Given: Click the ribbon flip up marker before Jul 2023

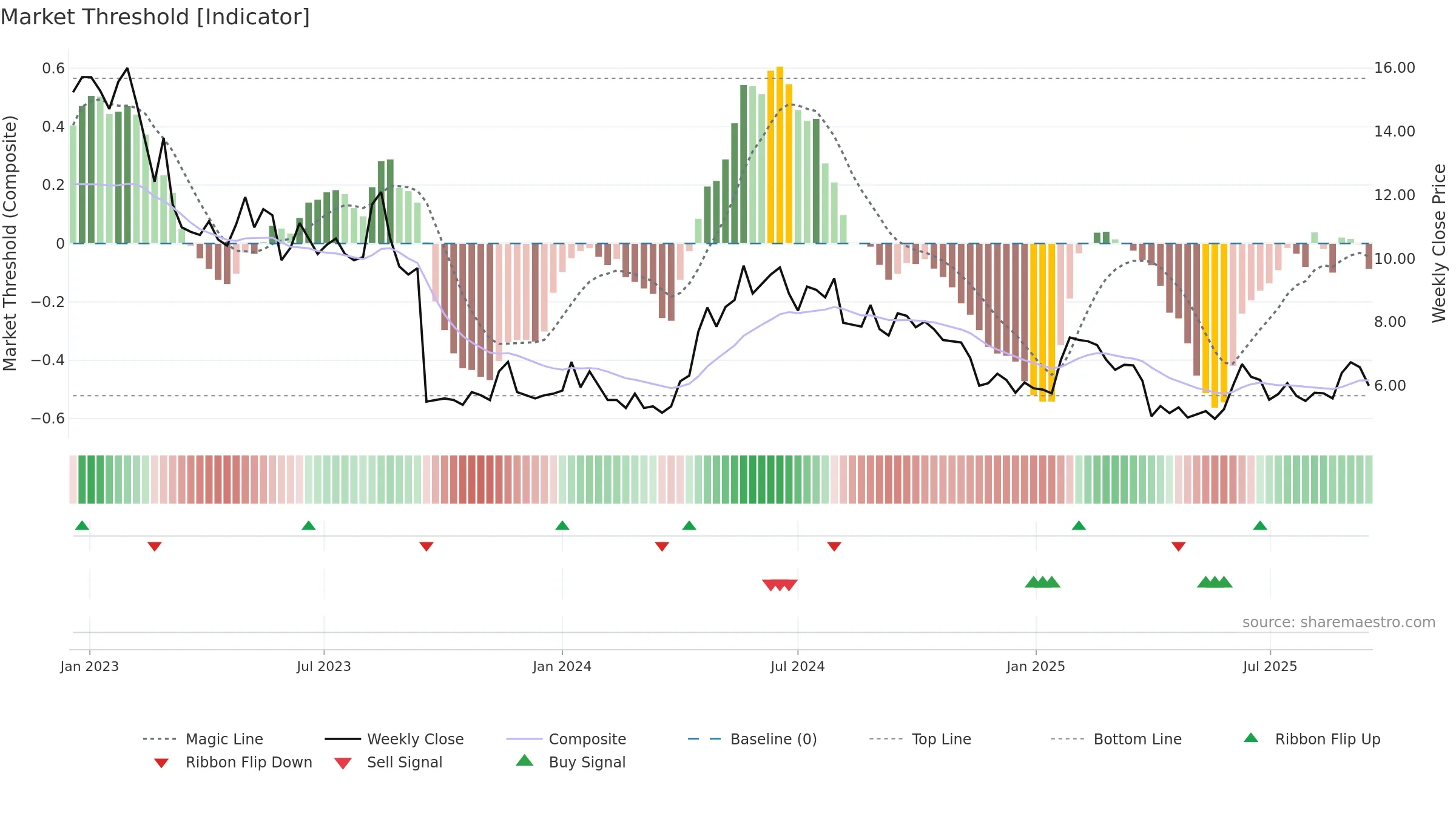Looking at the screenshot, I should point(308,525).
